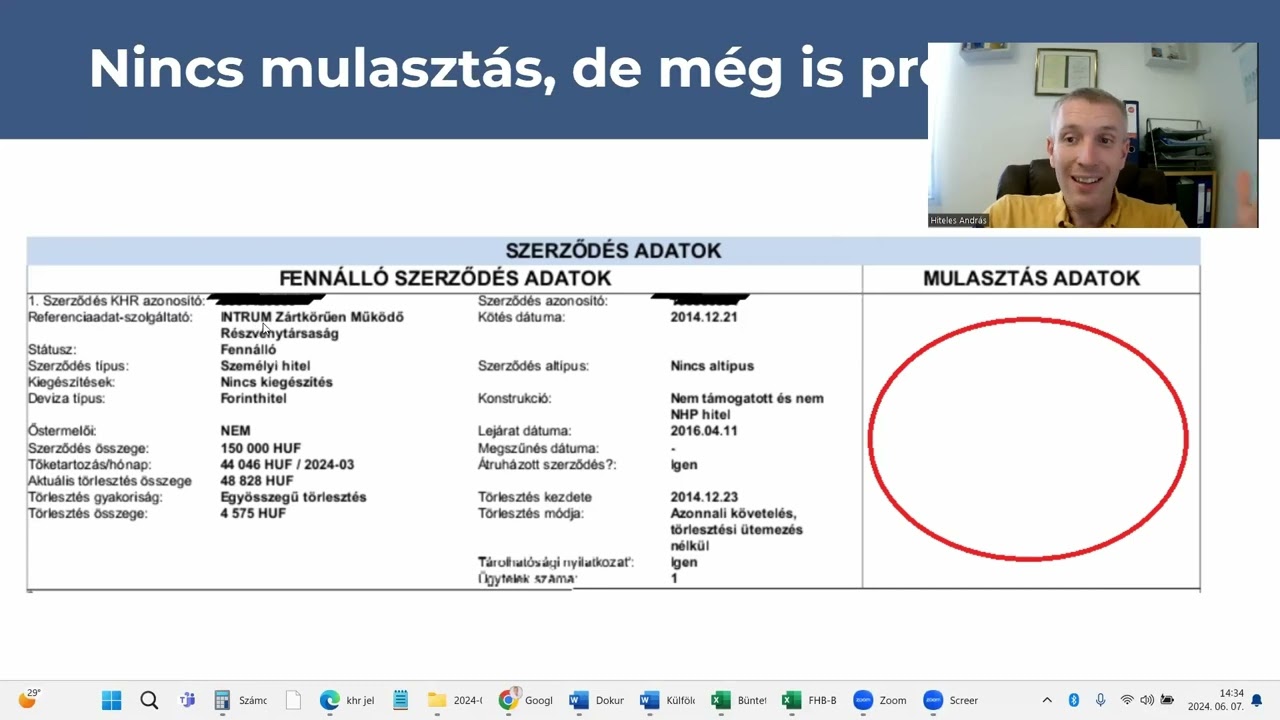Open Microsoft Teams from taskbar
This screenshot has height=720, width=1280.
(x=186, y=700)
